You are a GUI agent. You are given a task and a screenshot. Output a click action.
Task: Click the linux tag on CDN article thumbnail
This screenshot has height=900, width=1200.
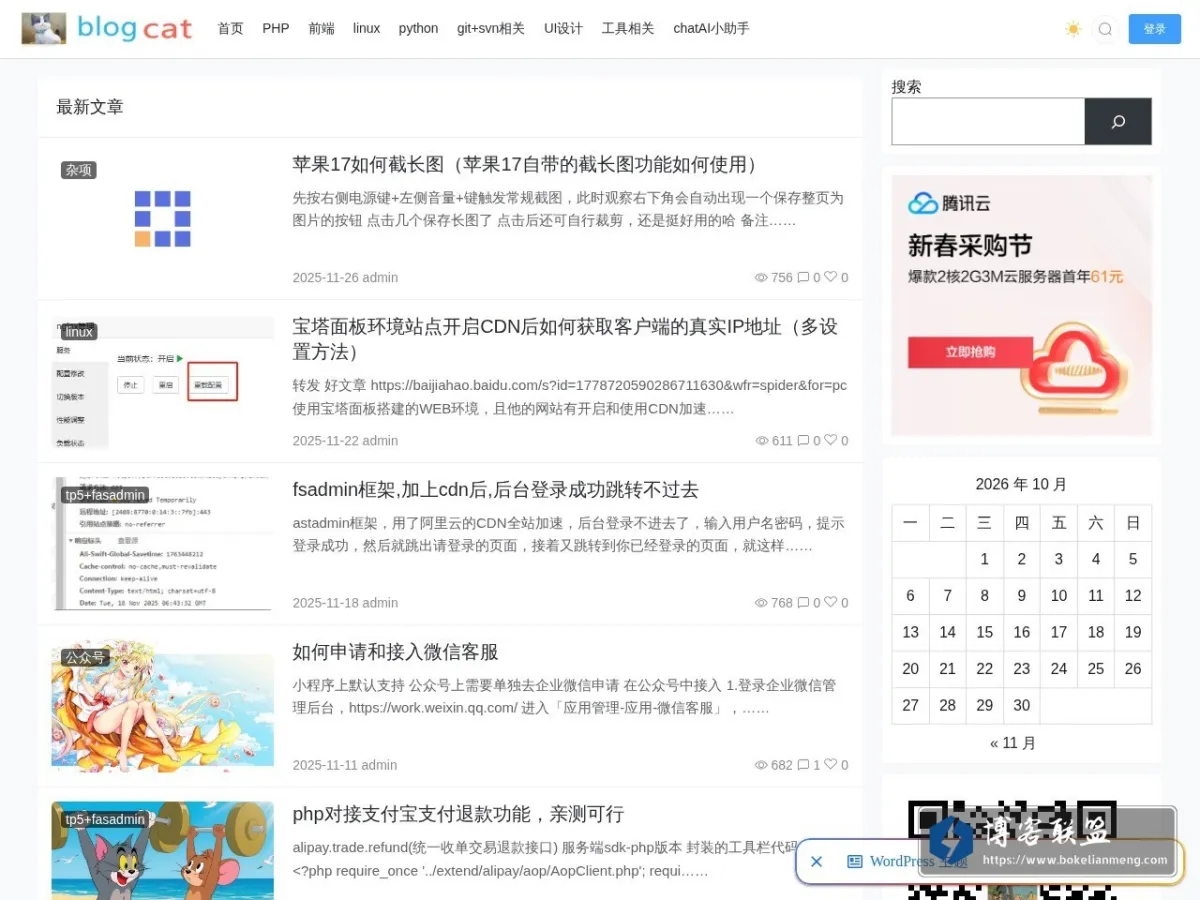pyautogui.click(x=79, y=332)
